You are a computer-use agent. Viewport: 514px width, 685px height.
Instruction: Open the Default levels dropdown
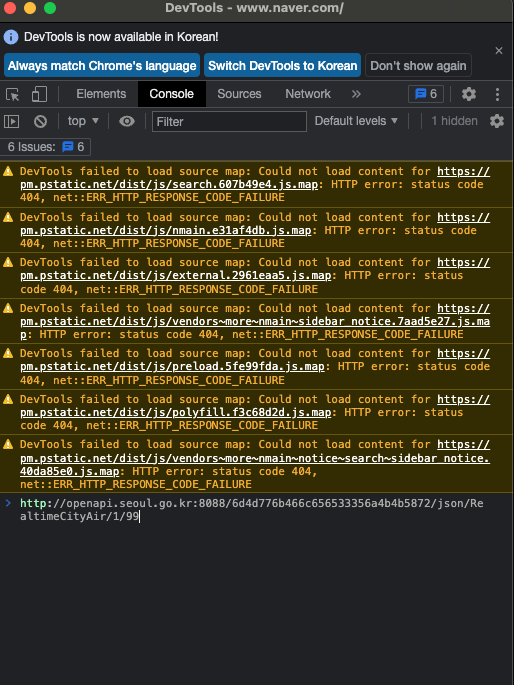tap(356, 121)
